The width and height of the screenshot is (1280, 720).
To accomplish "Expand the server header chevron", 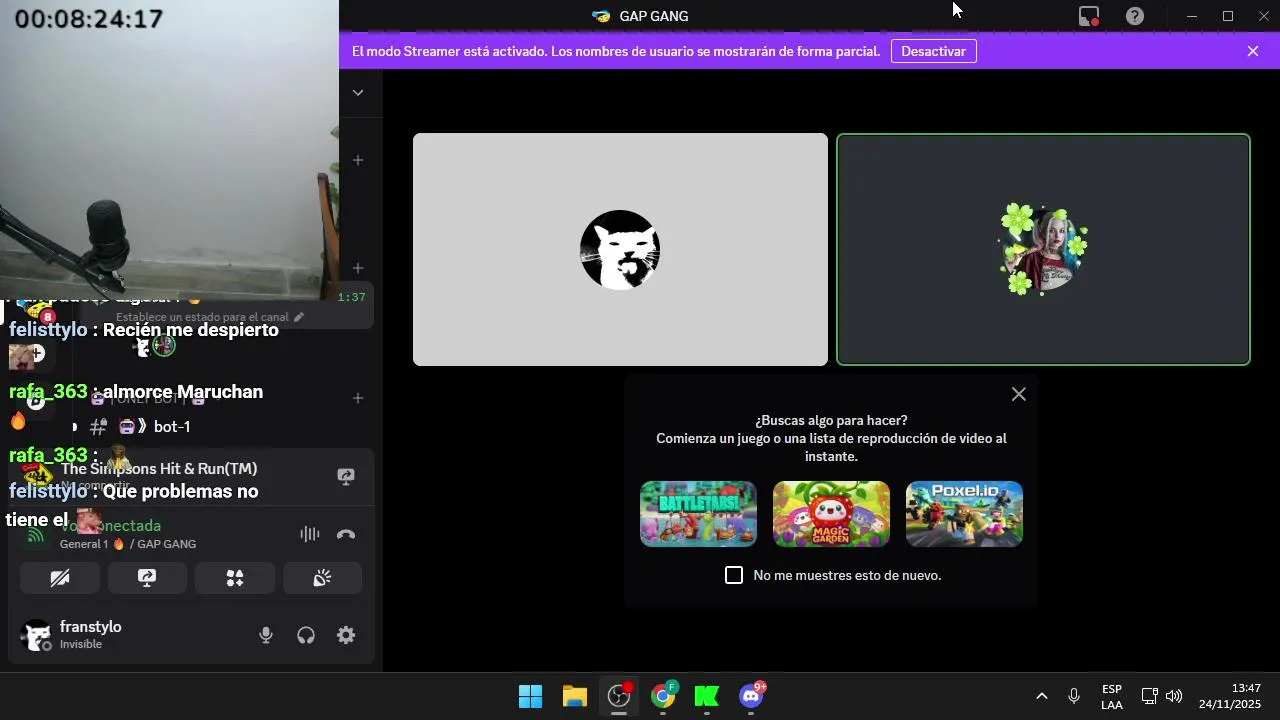I will [358, 93].
